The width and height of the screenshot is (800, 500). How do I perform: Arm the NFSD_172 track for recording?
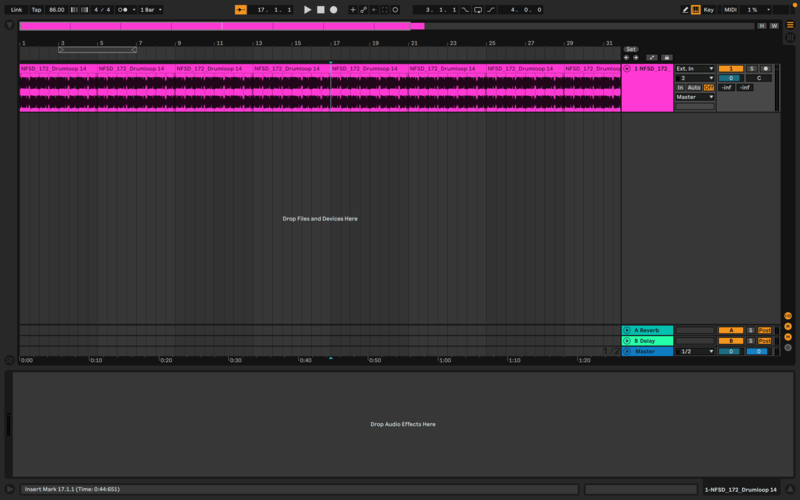point(765,68)
